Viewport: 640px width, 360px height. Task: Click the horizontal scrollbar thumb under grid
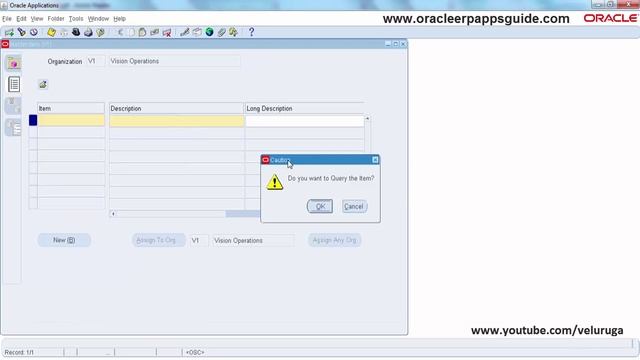point(243,213)
